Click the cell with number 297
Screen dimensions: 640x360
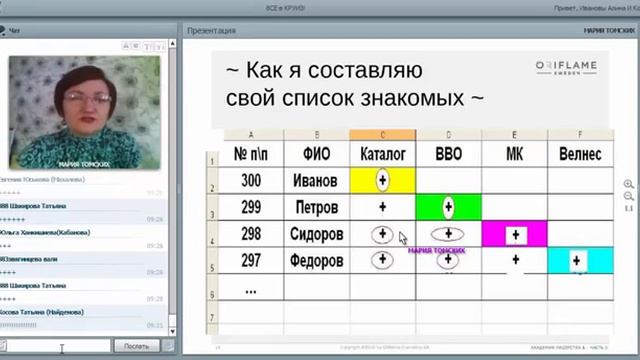tap(251, 260)
